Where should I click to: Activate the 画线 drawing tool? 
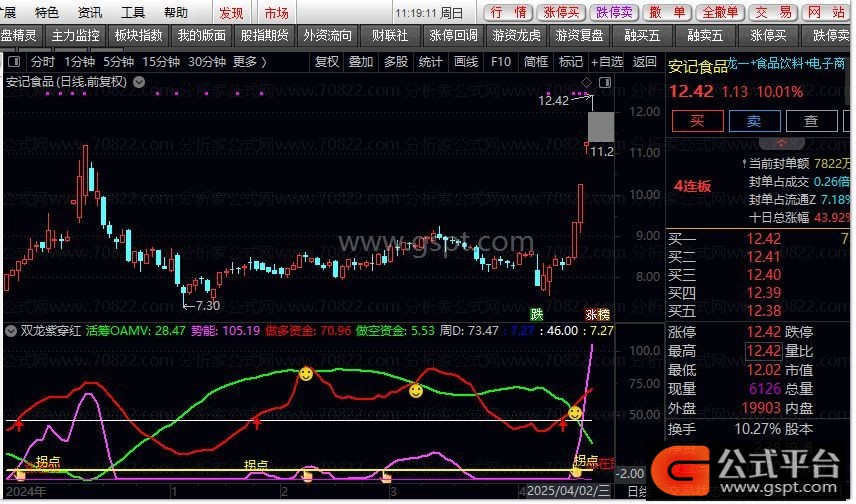pyautogui.click(x=466, y=62)
